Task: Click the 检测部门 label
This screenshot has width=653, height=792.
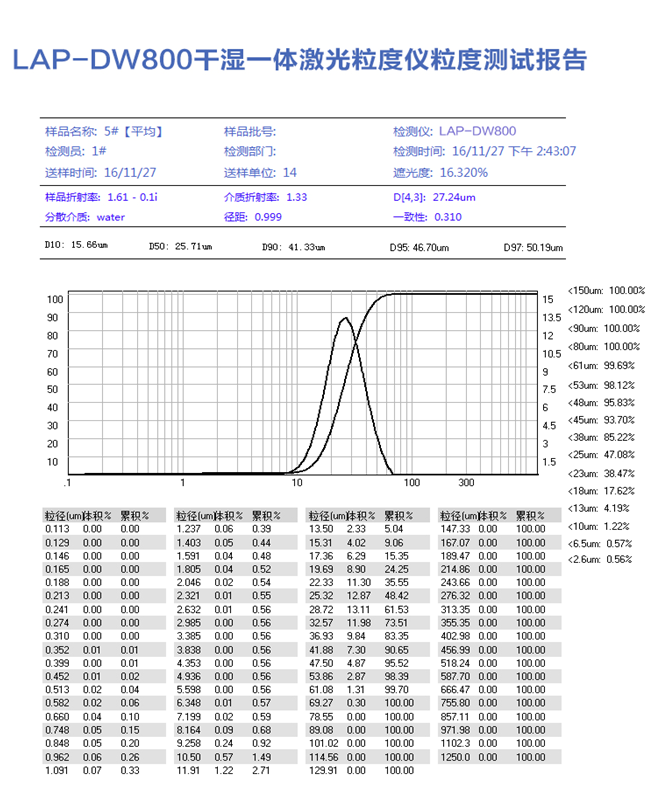Action: 249,151
